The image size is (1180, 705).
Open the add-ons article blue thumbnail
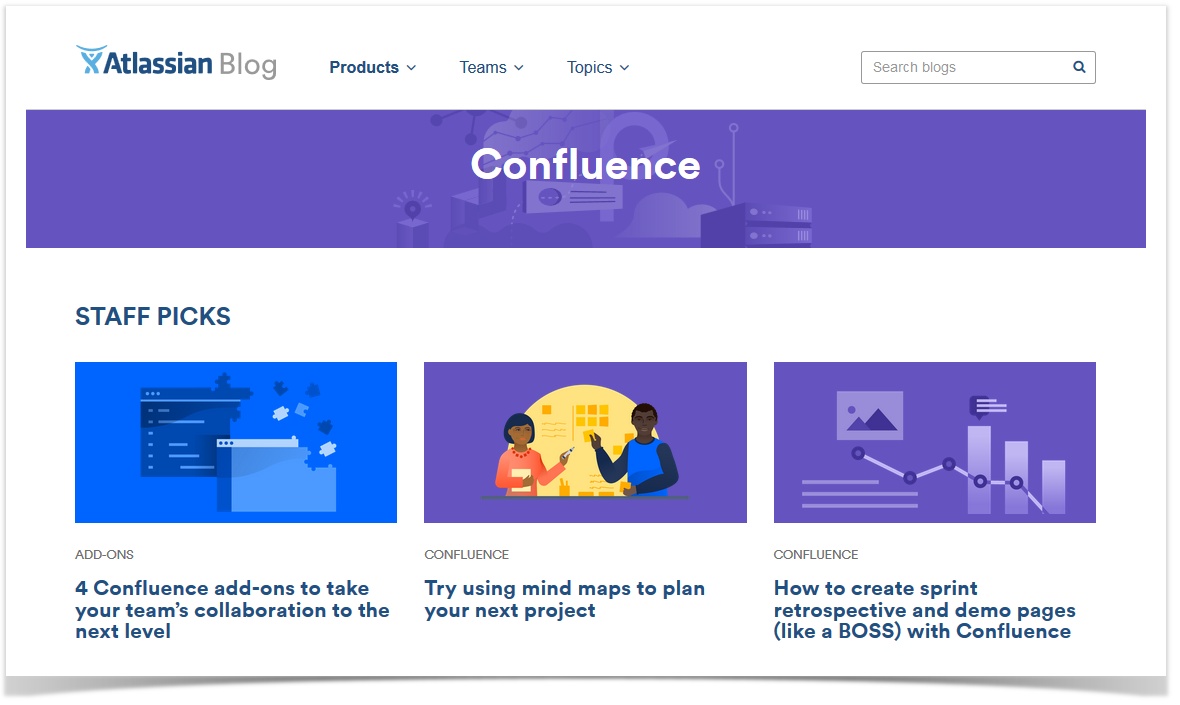coord(236,442)
